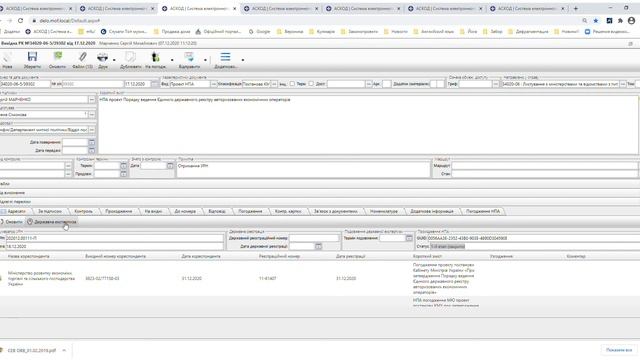Click the New (Нова) toolbar icon
The height and width of the screenshot is (360, 640).
[x=7, y=57]
